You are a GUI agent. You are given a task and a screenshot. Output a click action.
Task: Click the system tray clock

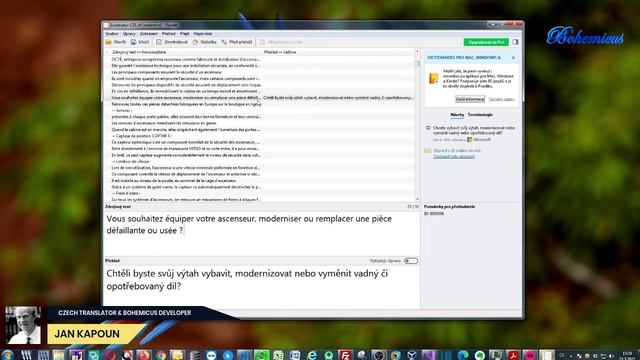click(x=628, y=355)
